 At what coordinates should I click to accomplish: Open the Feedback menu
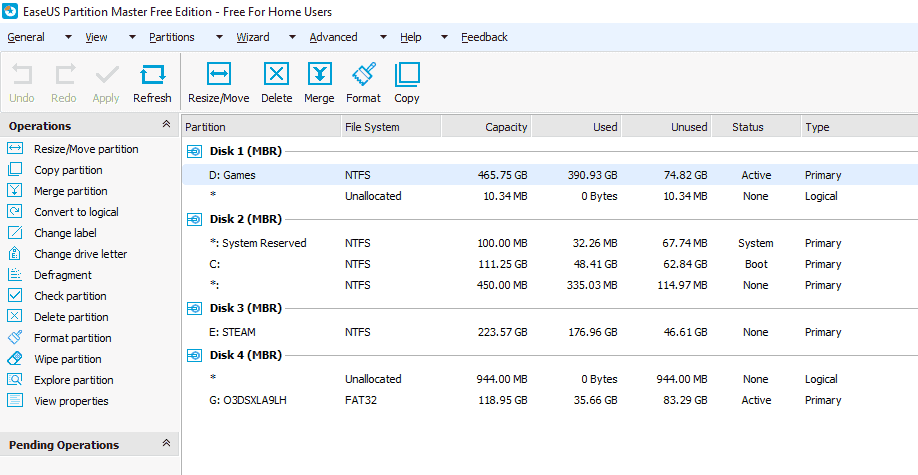[x=484, y=37]
